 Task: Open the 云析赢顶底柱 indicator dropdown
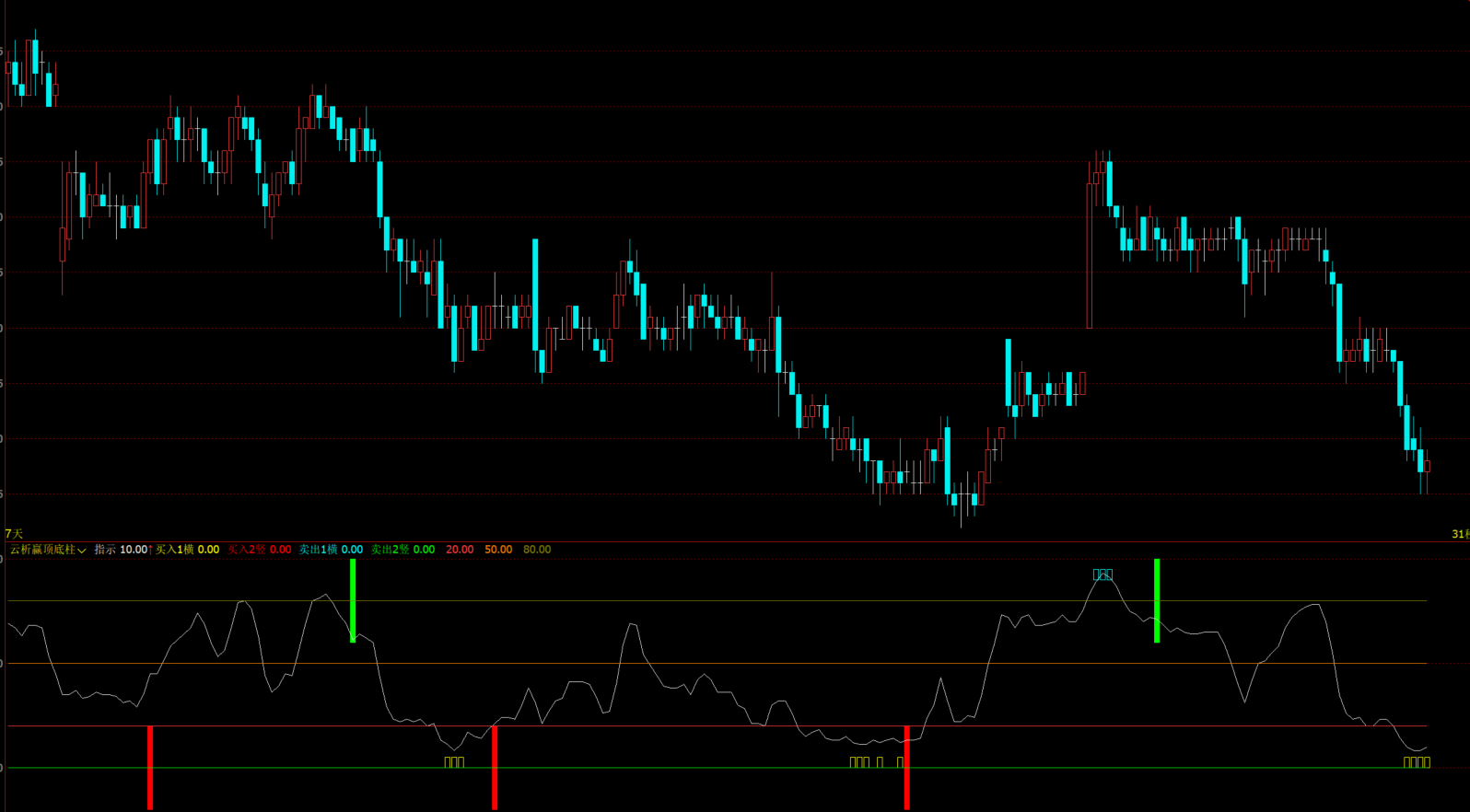[48, 550]
